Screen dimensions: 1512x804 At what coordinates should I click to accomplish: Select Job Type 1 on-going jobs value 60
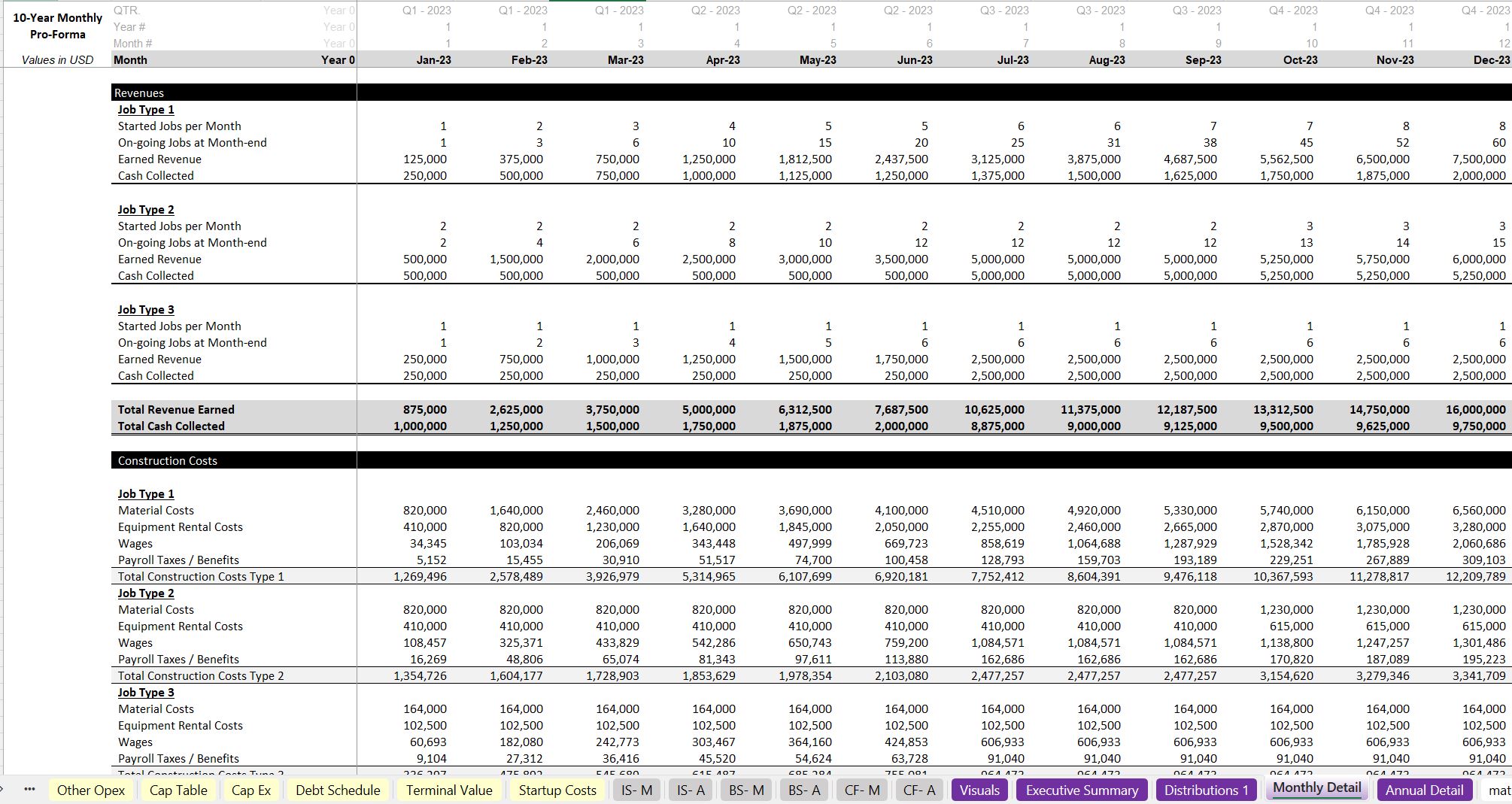(1499, 142)
